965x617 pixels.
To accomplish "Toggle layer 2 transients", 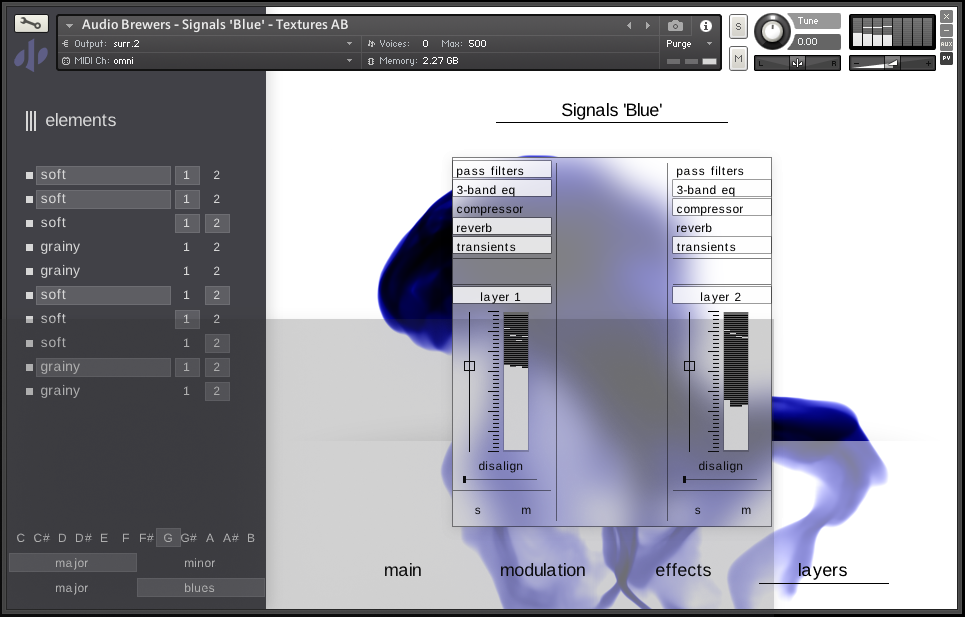I will pos(722,247).
